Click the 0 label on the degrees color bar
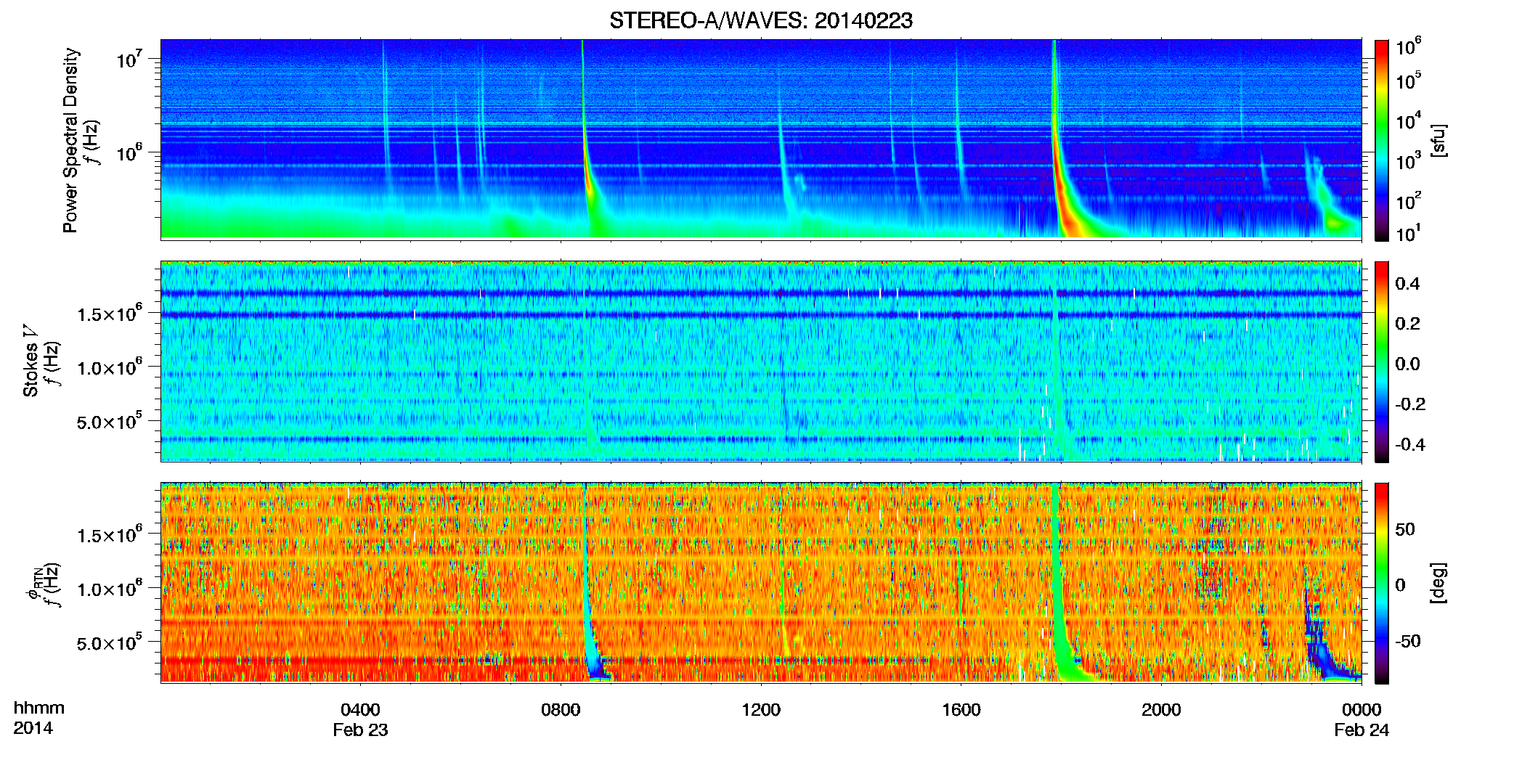1522x784 pixels. pos(1400,585)
